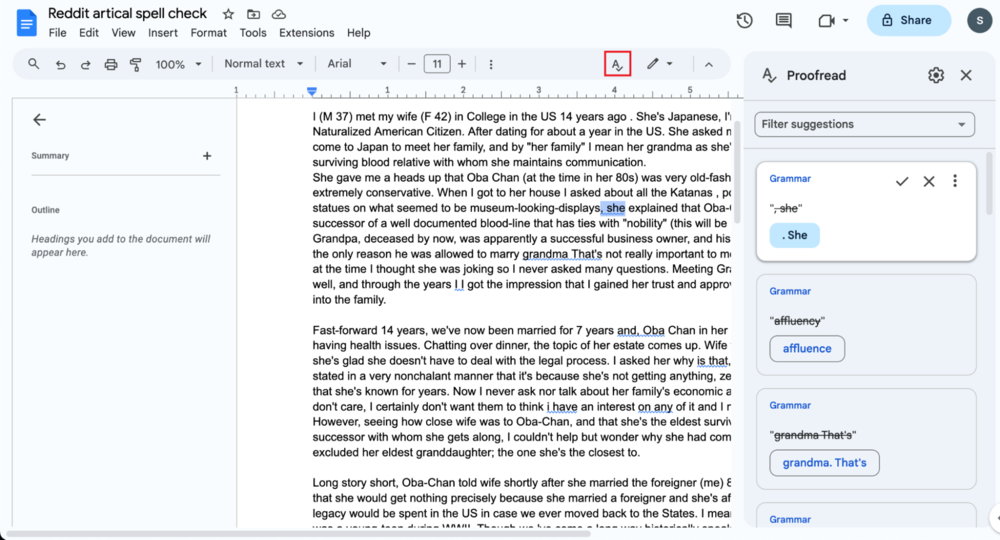Add a summary with plus icon
Screen dimensions: 1000x540
pos(207,156)
